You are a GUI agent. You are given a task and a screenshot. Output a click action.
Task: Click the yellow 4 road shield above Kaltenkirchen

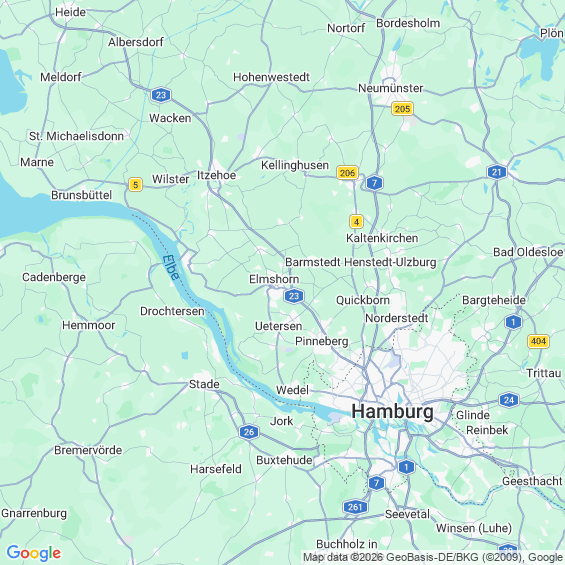click(356, 222)
